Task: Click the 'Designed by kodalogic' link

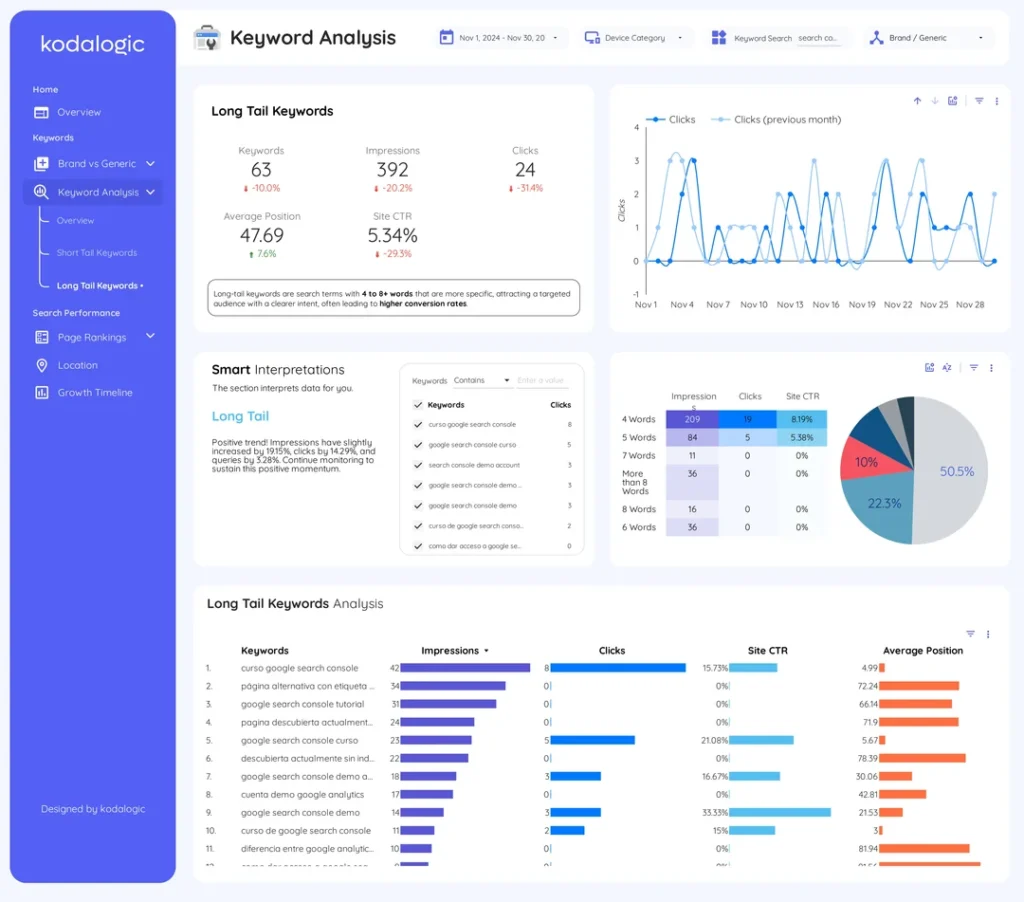Action: click(92, 809)
